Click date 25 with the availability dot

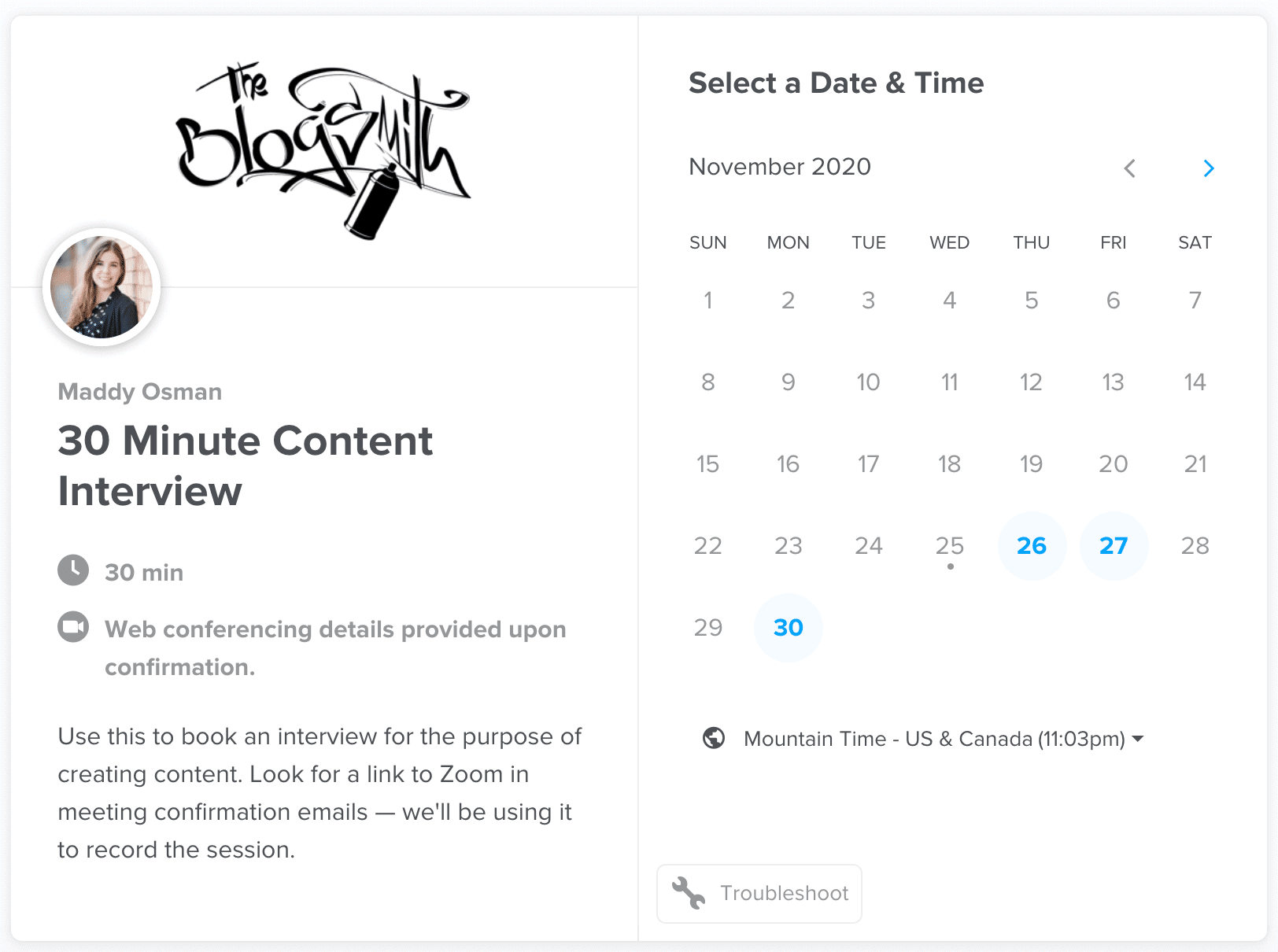click(950, 545)
